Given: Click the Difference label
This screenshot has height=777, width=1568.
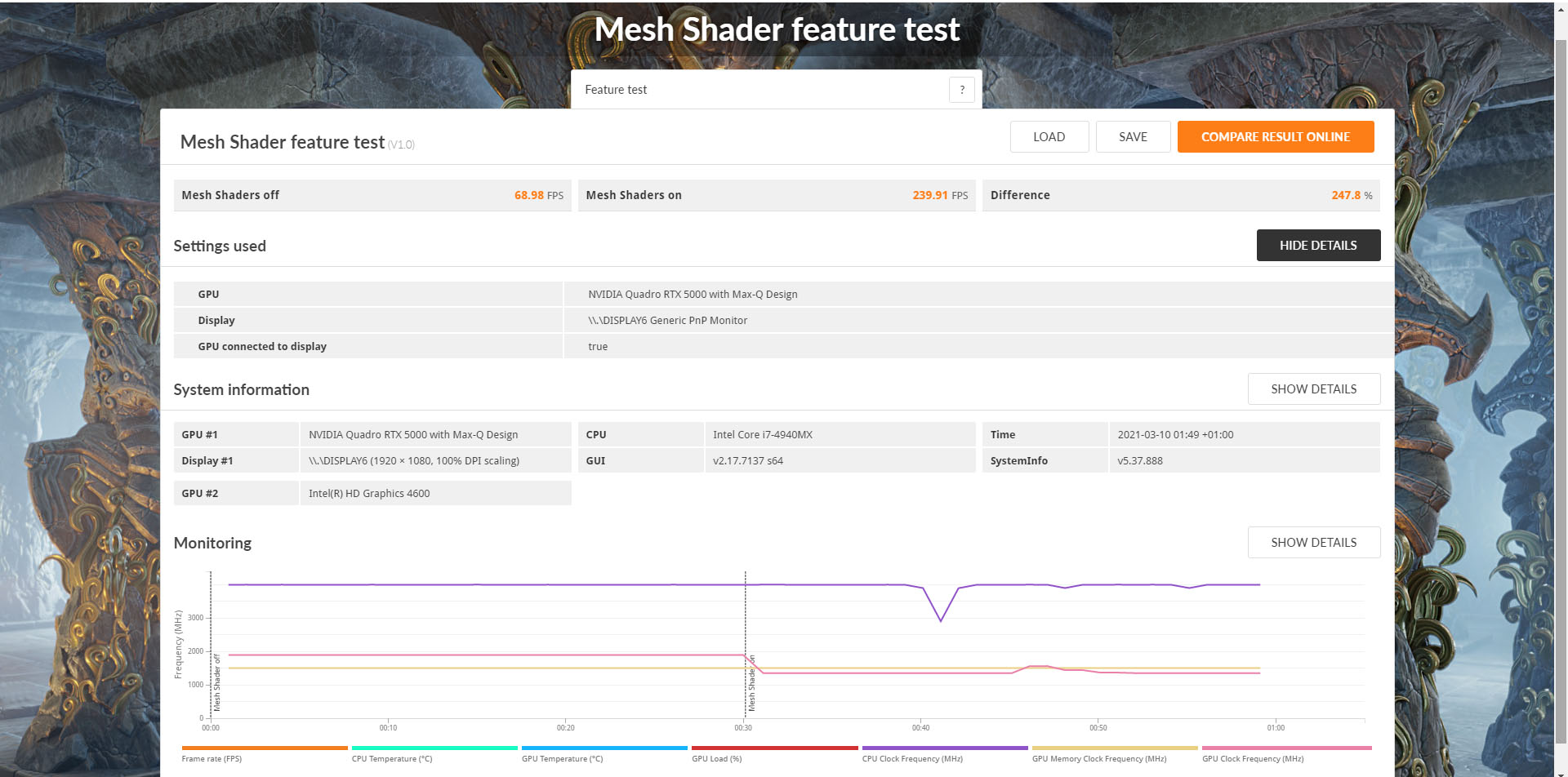Looking at the screenshot, I should coord(1020,196).
